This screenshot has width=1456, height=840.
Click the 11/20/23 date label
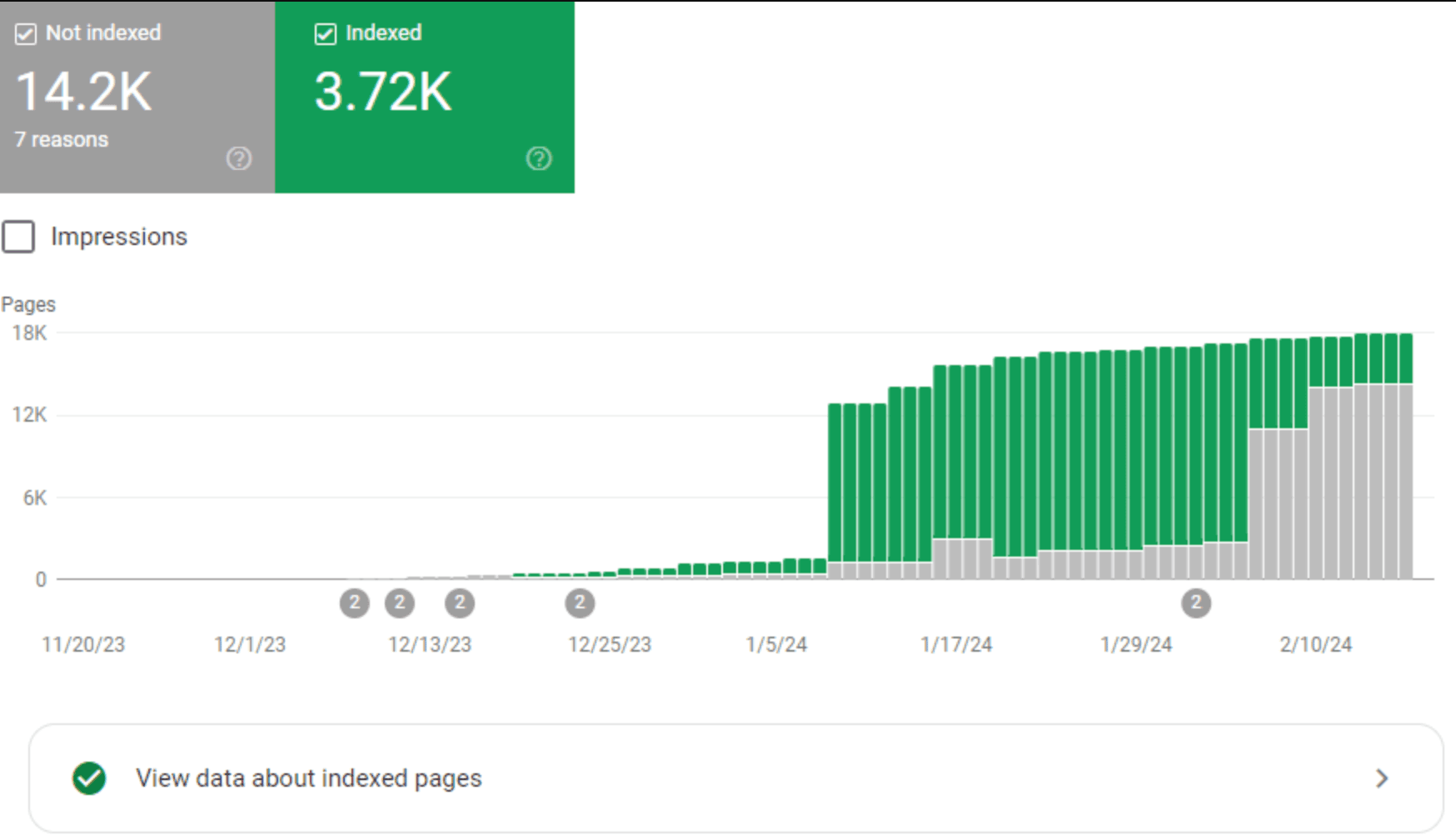(83, 644)
